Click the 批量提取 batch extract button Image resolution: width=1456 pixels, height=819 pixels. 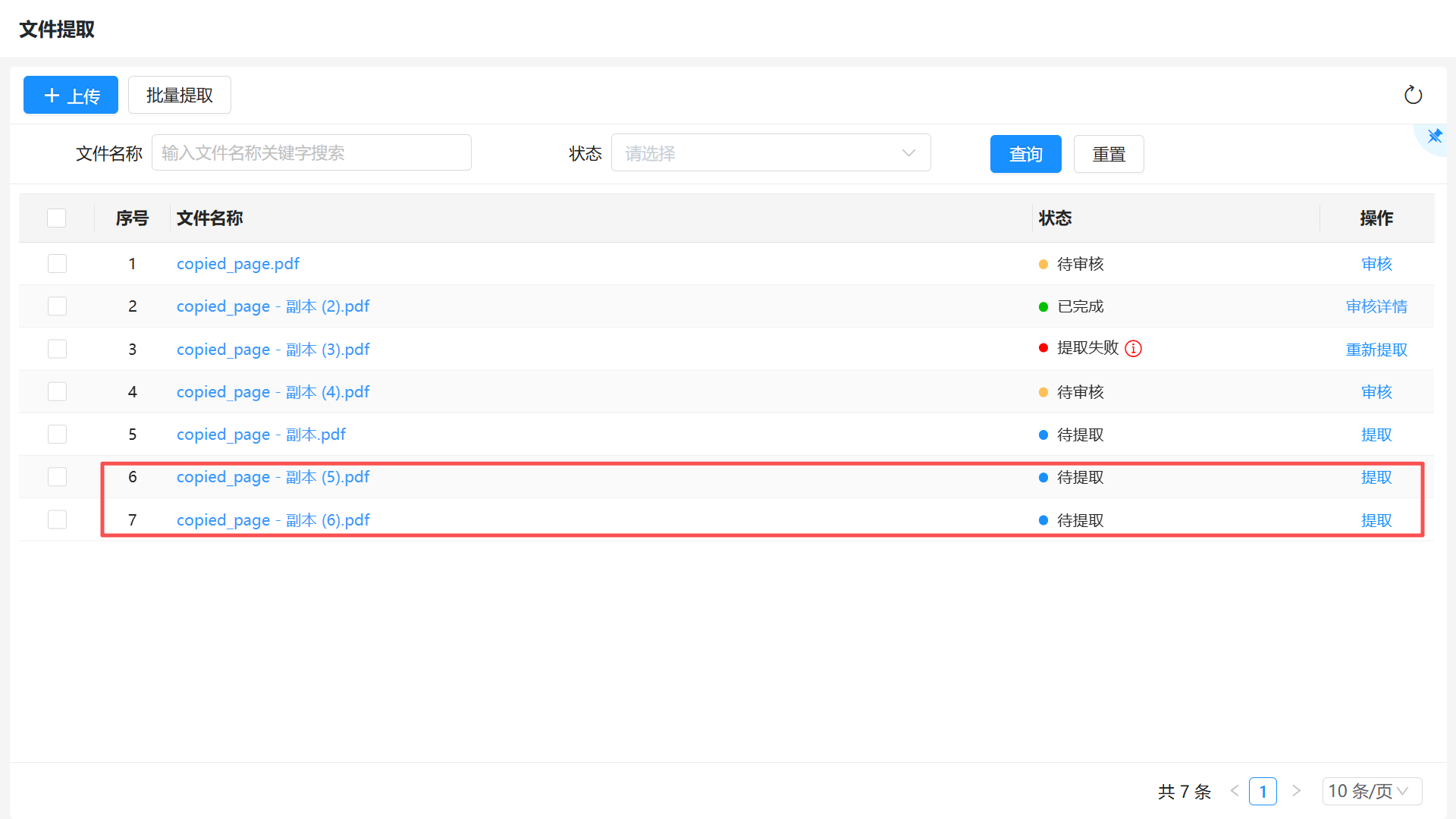coord(179,95)
